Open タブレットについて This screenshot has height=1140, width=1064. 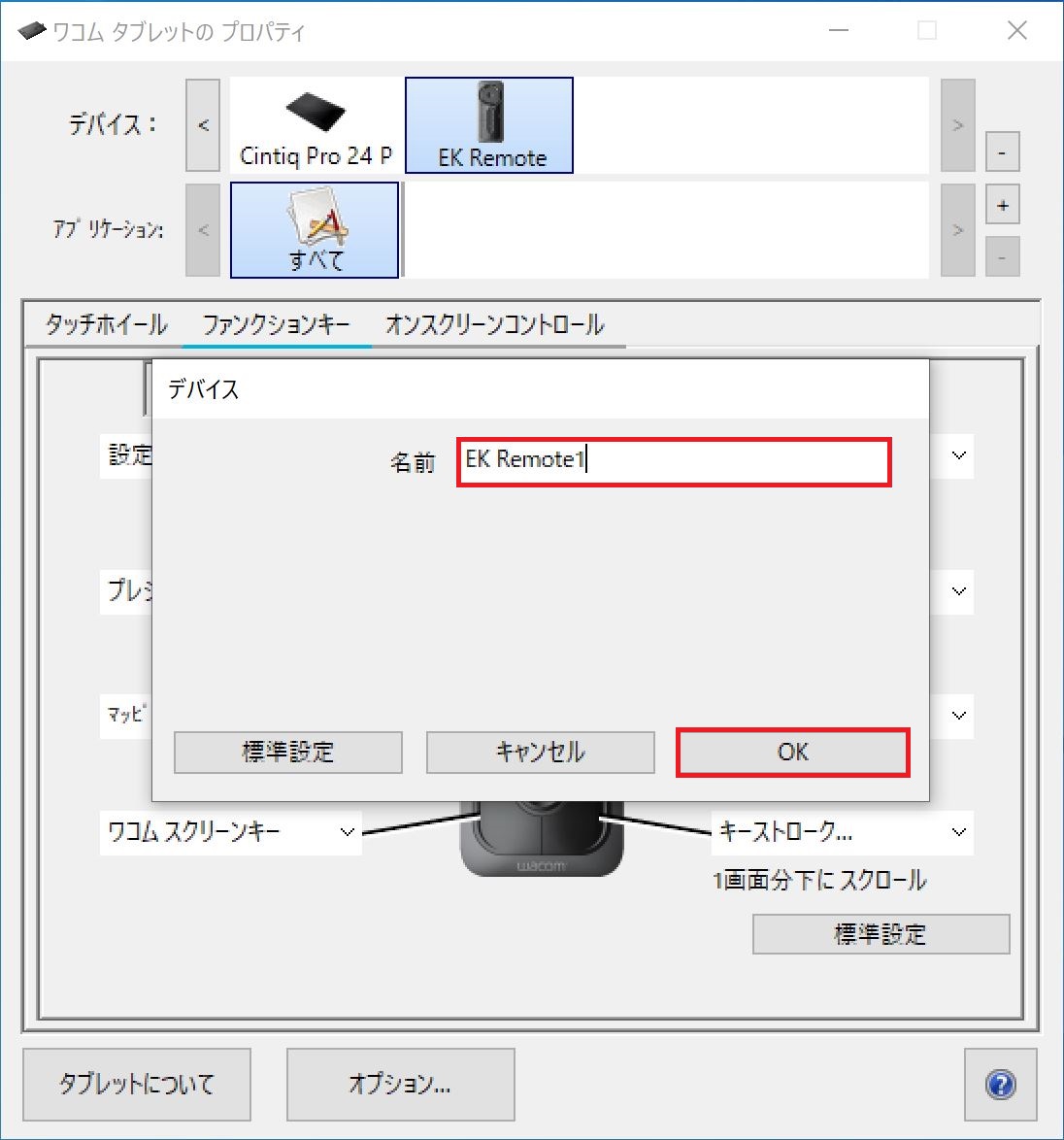pos(137,1085)
